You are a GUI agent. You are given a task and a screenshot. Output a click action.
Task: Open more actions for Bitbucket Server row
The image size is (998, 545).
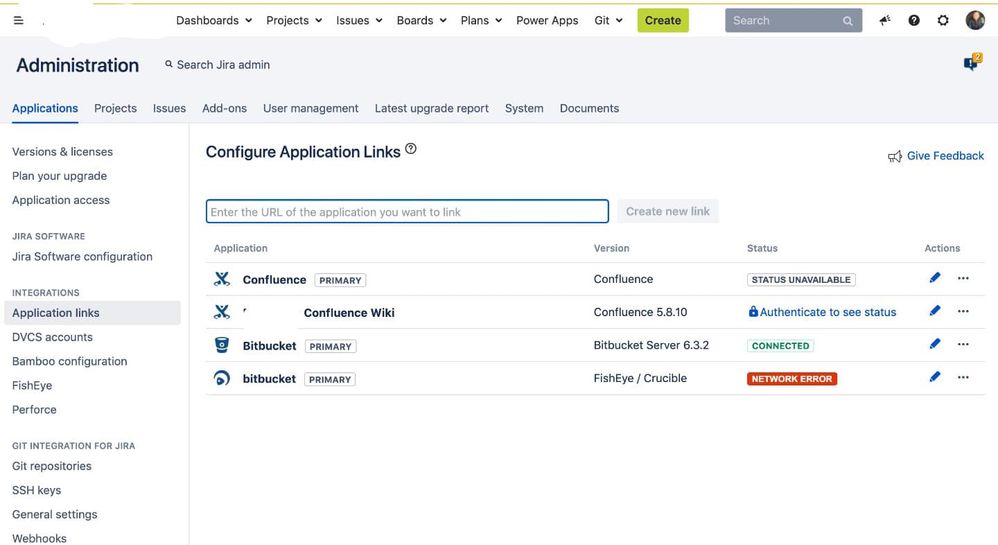point(963,344)
